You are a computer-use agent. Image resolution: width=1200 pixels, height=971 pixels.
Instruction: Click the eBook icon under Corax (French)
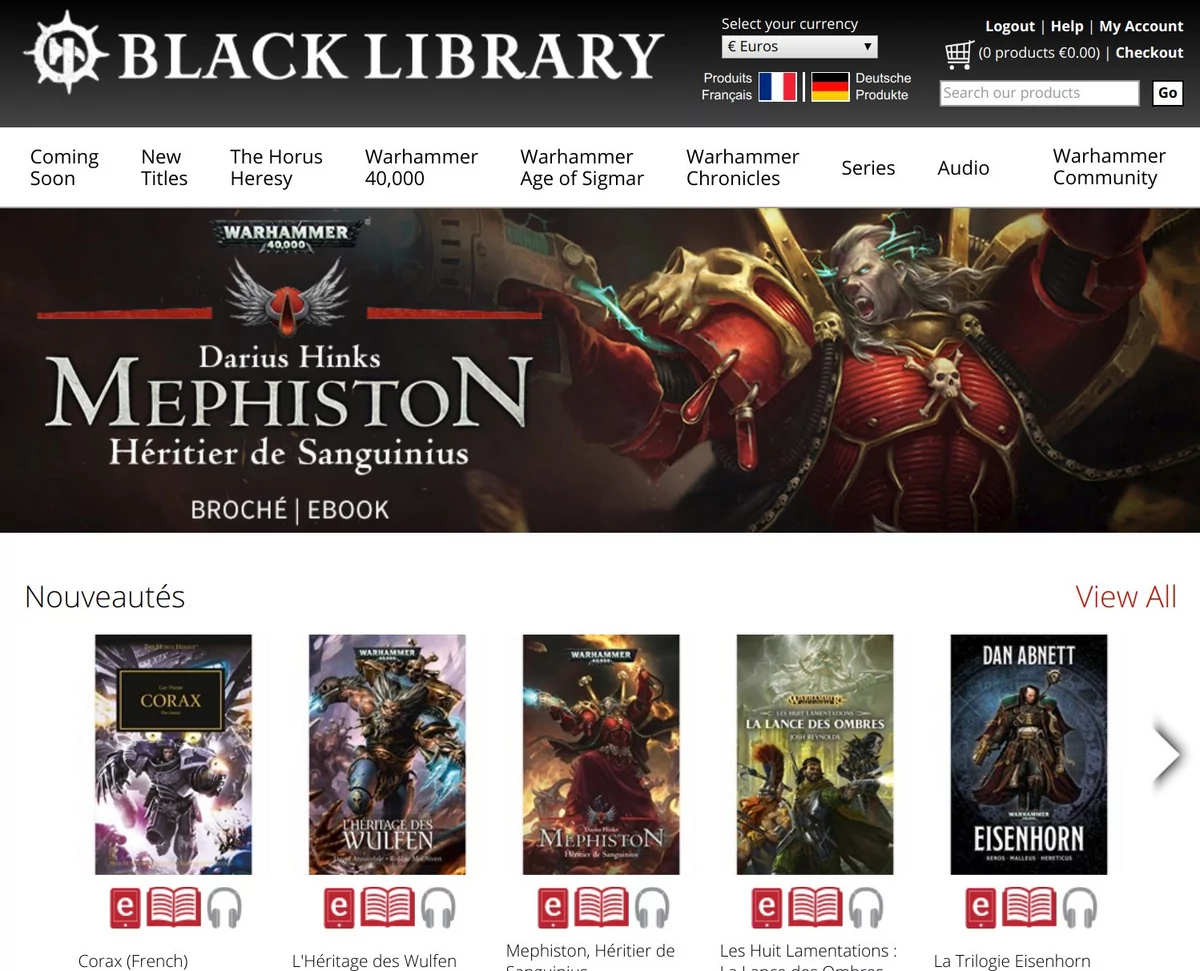pos(125,908)
